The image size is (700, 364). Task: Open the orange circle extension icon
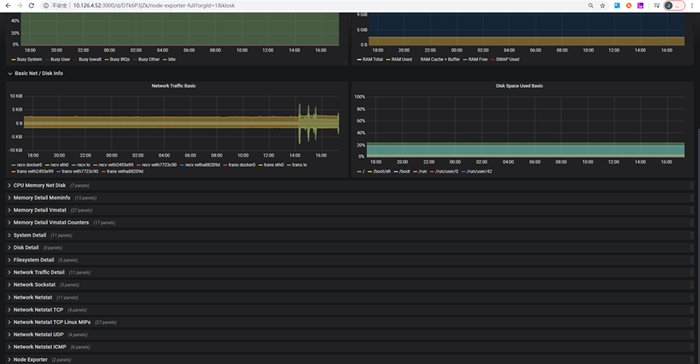pos(629,5)
